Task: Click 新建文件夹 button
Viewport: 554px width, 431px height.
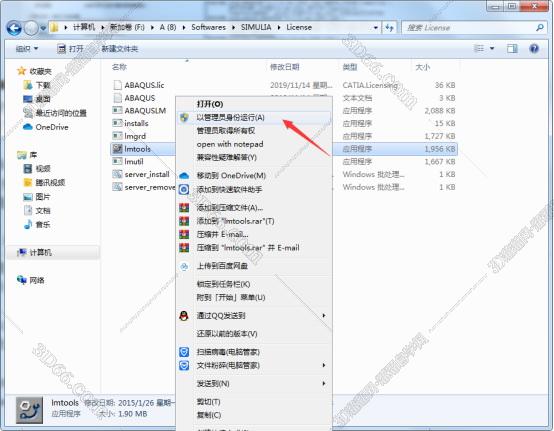Action: (x=119, y=48)
